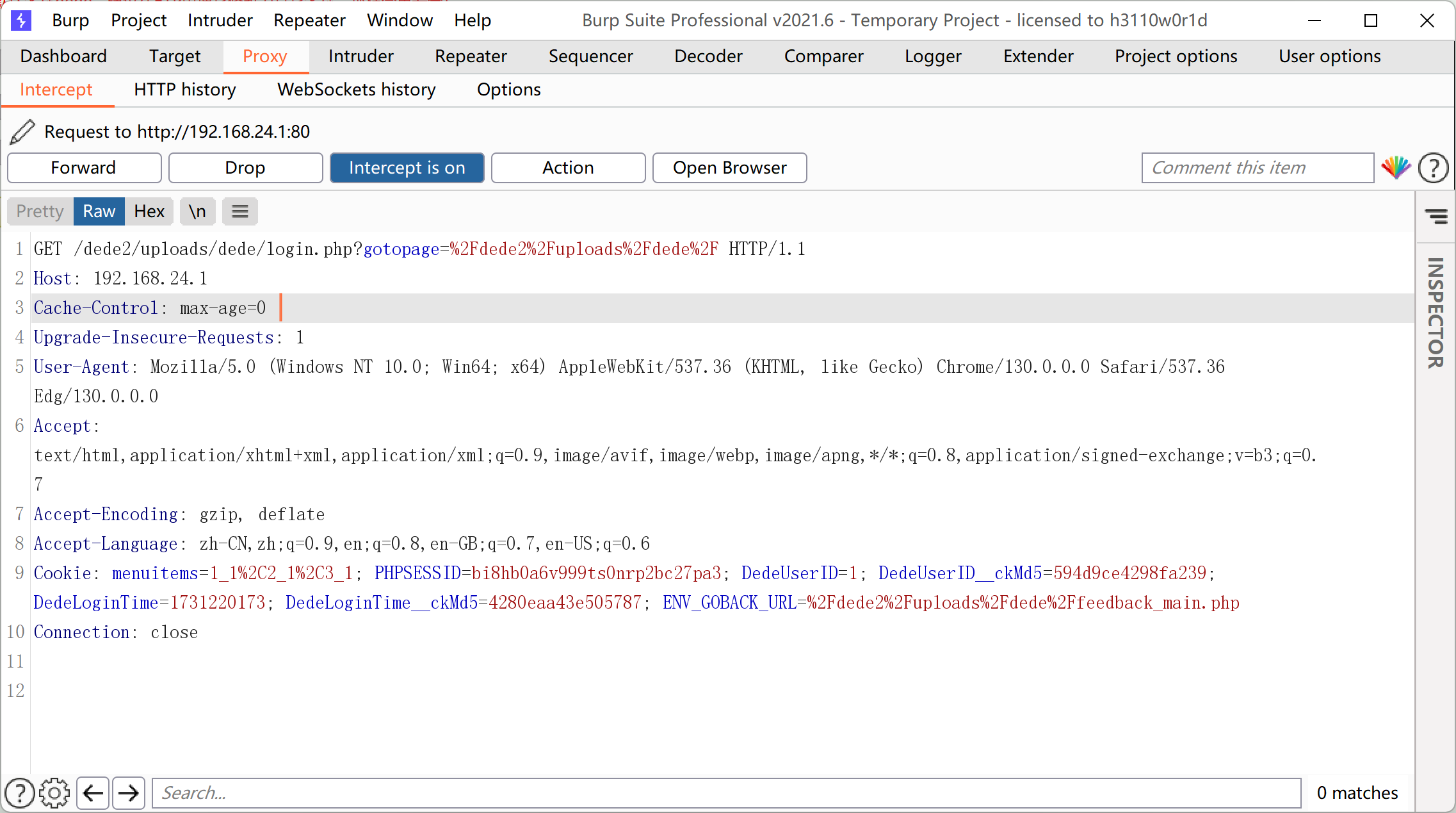The height and width of the screenshot is (813, 1456).
Task: Open the User options tab
Action: point(1330,56)
